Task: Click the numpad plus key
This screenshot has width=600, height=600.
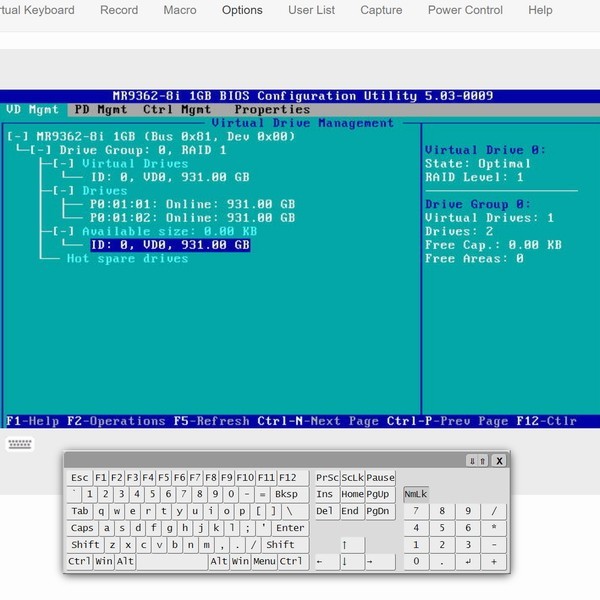Action: click(x=494, y=561)
